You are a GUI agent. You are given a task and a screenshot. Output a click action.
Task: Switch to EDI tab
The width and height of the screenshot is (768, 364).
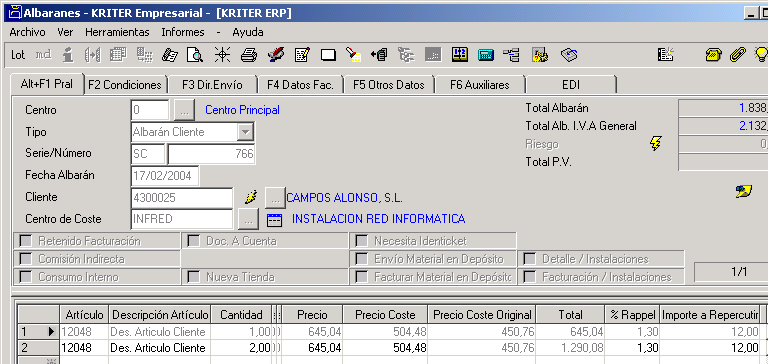click(571, 85)
